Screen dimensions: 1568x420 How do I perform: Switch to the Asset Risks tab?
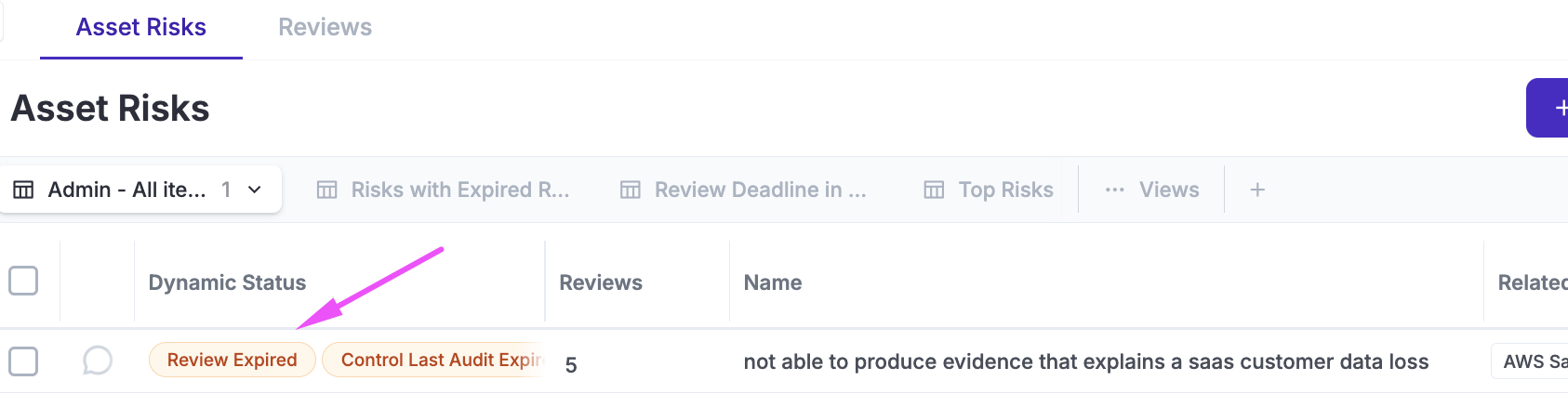pyautogui.click(x=141, y=27)
